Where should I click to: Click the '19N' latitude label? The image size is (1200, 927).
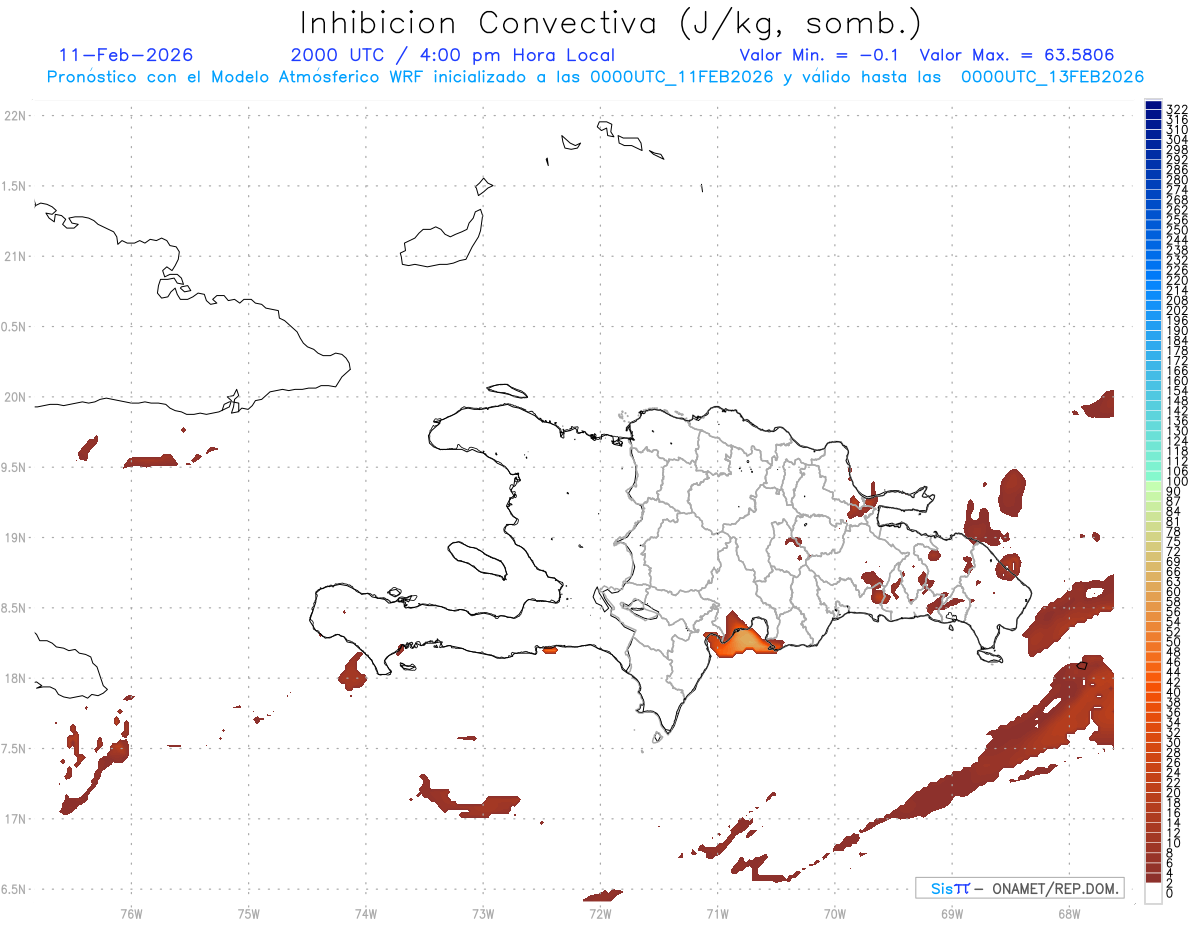pos(15,538)
